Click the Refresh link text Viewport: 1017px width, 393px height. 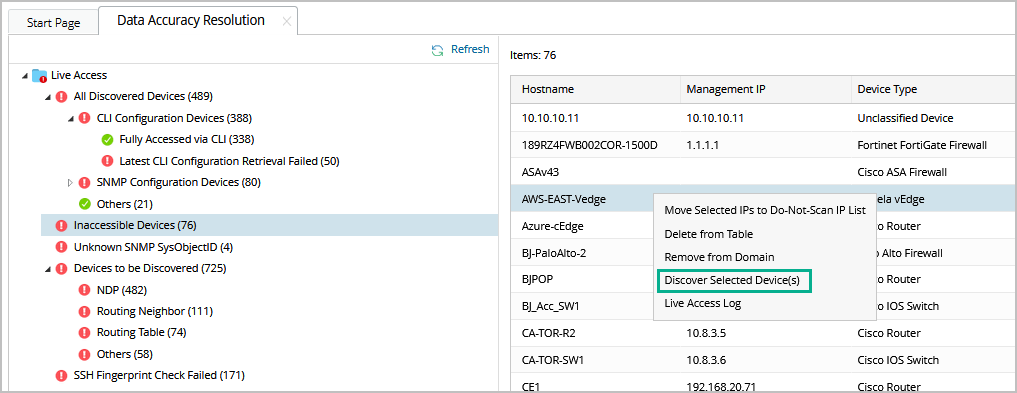pos(470,49)
